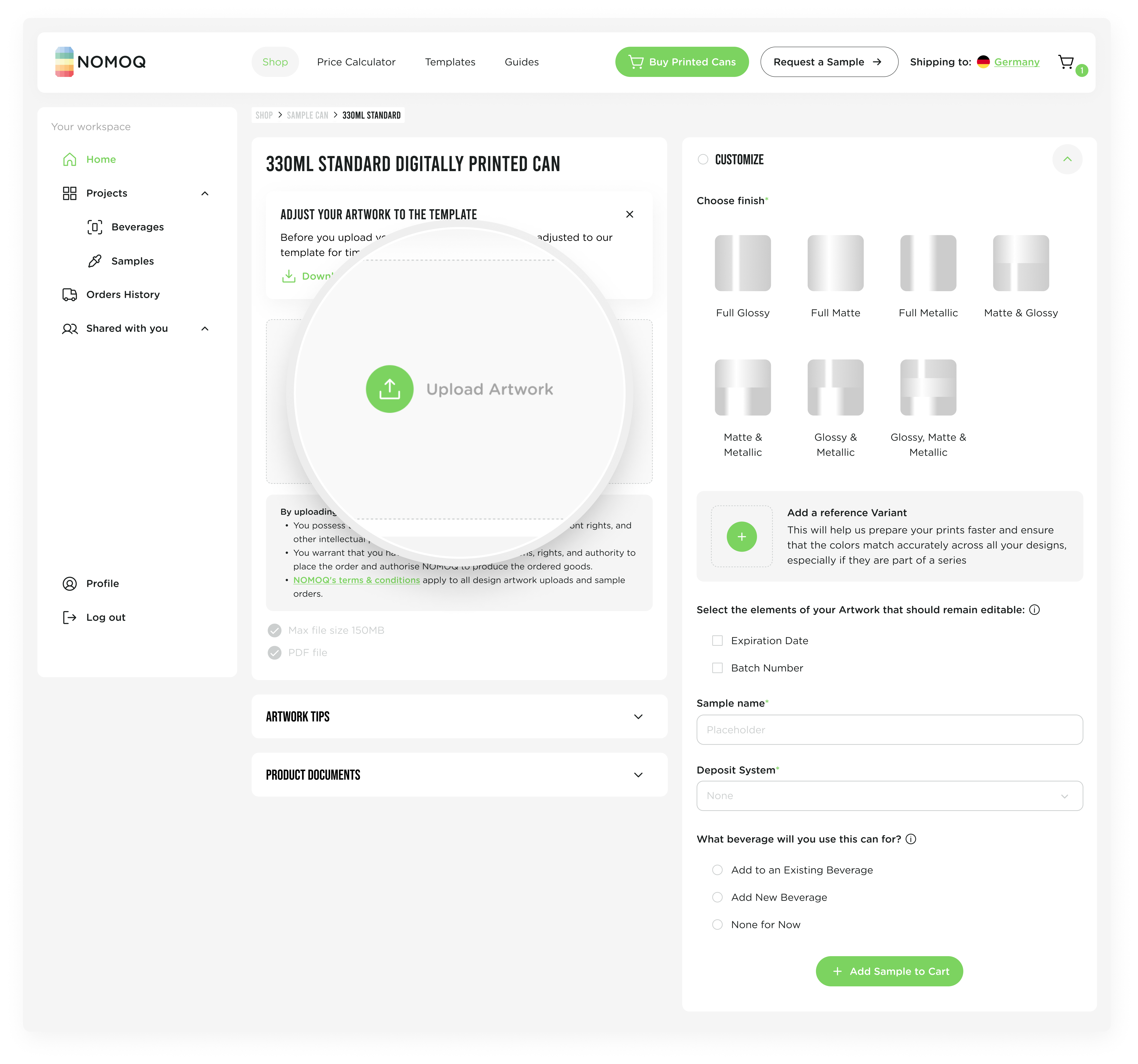
Task: Click the Download template icon
Action: point(289,277)
